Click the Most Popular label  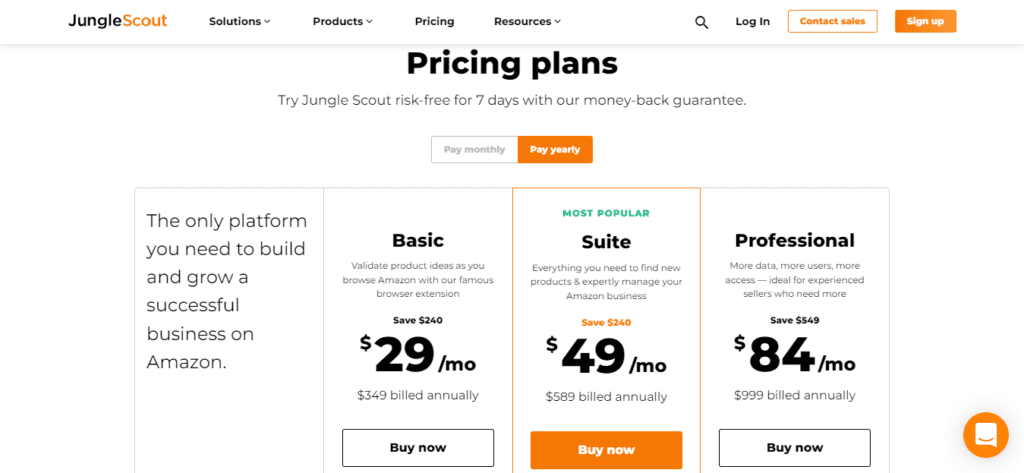[606, 214]
